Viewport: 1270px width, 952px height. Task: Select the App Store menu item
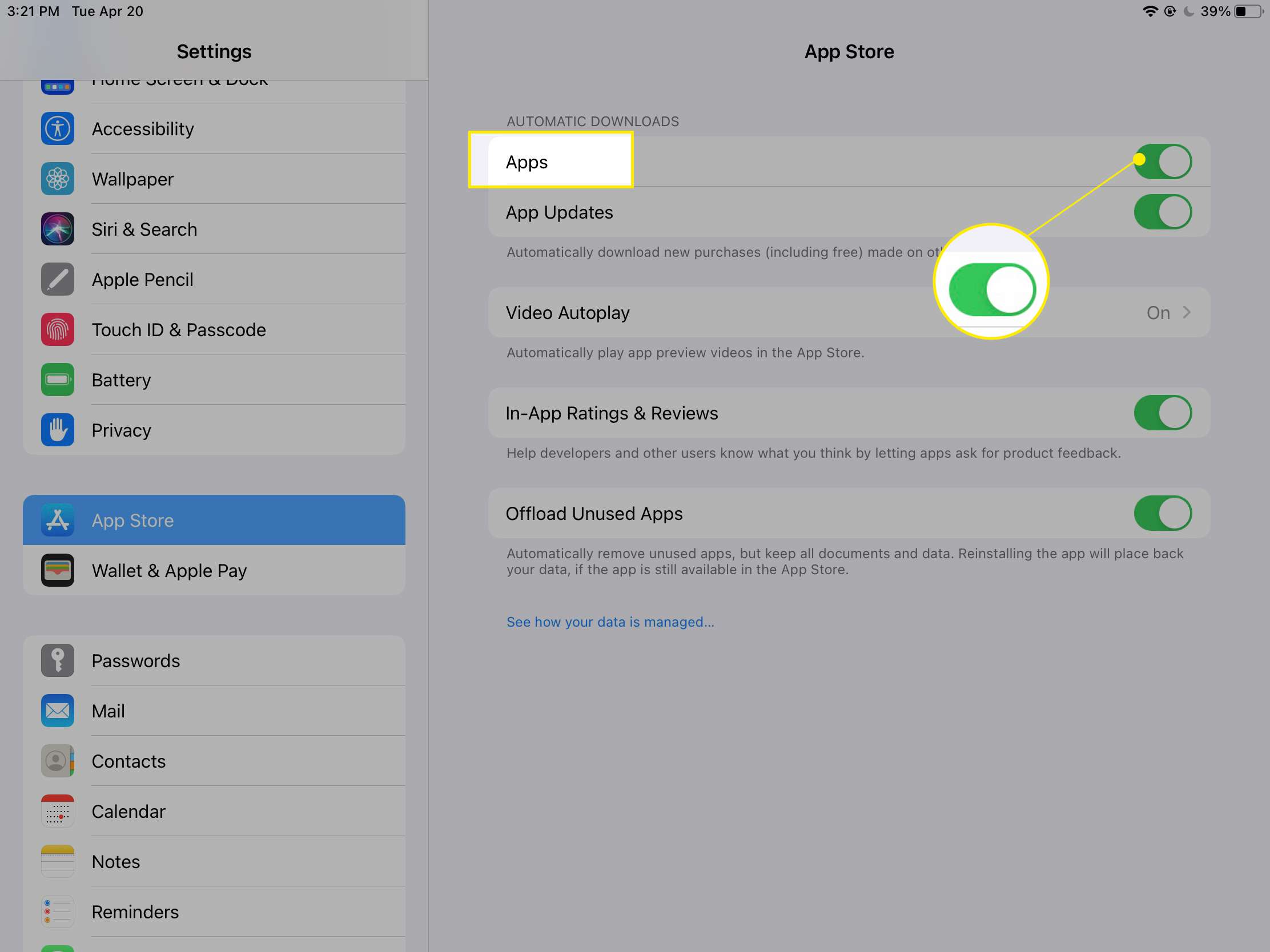coord(214,520)
